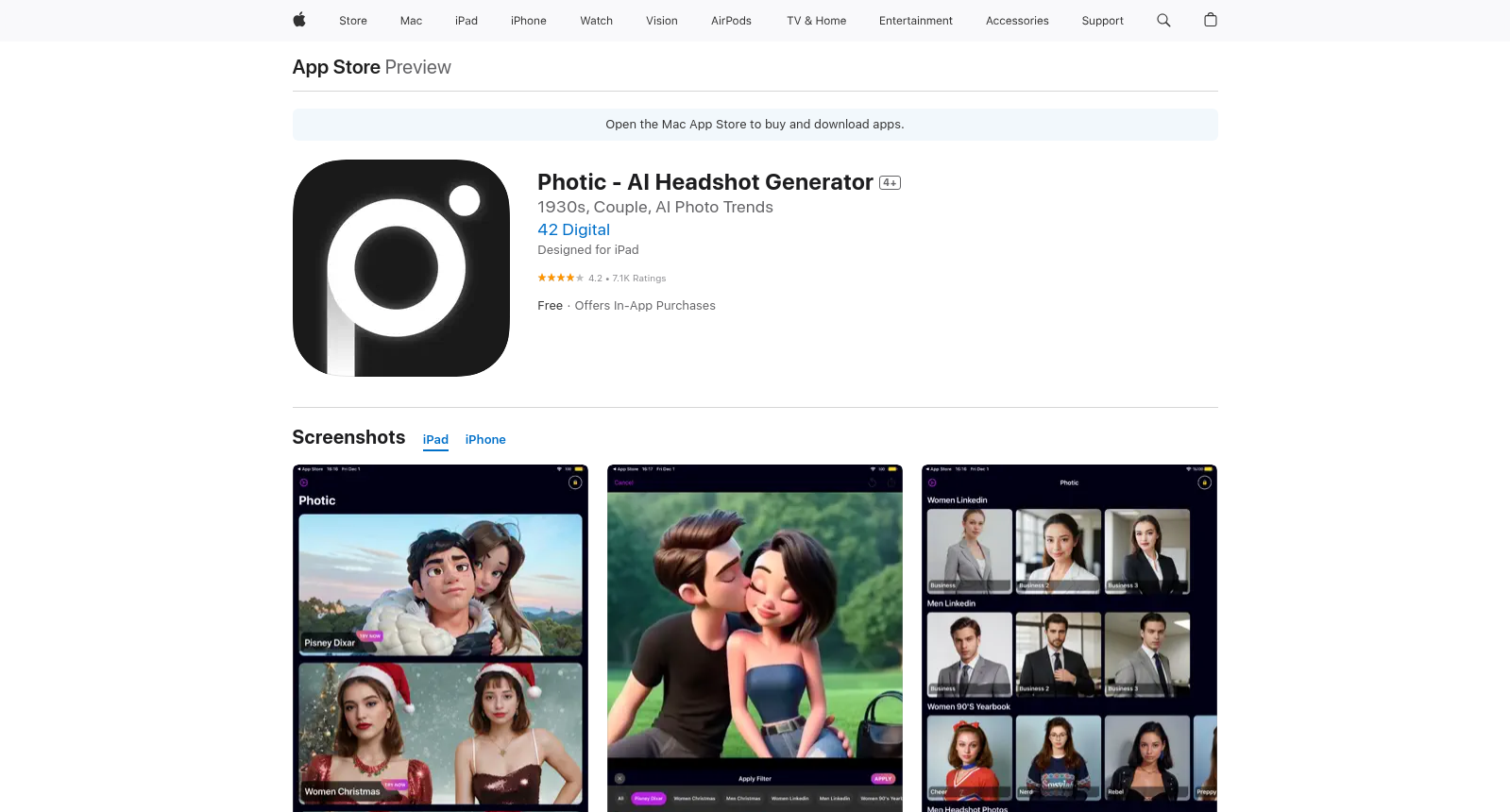Click the subtitle '1930s, Couple, AI Photo Trends'
The width and height of the screenshot is (1510, 812).
(x=655, y=208)
